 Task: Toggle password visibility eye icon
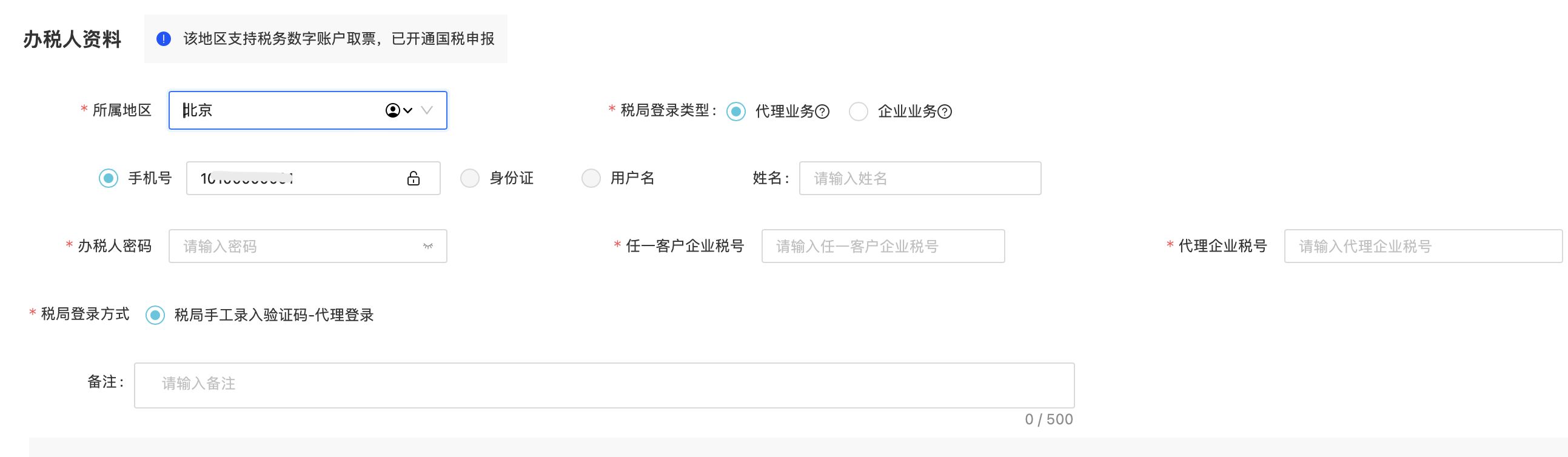click(428, 247)
